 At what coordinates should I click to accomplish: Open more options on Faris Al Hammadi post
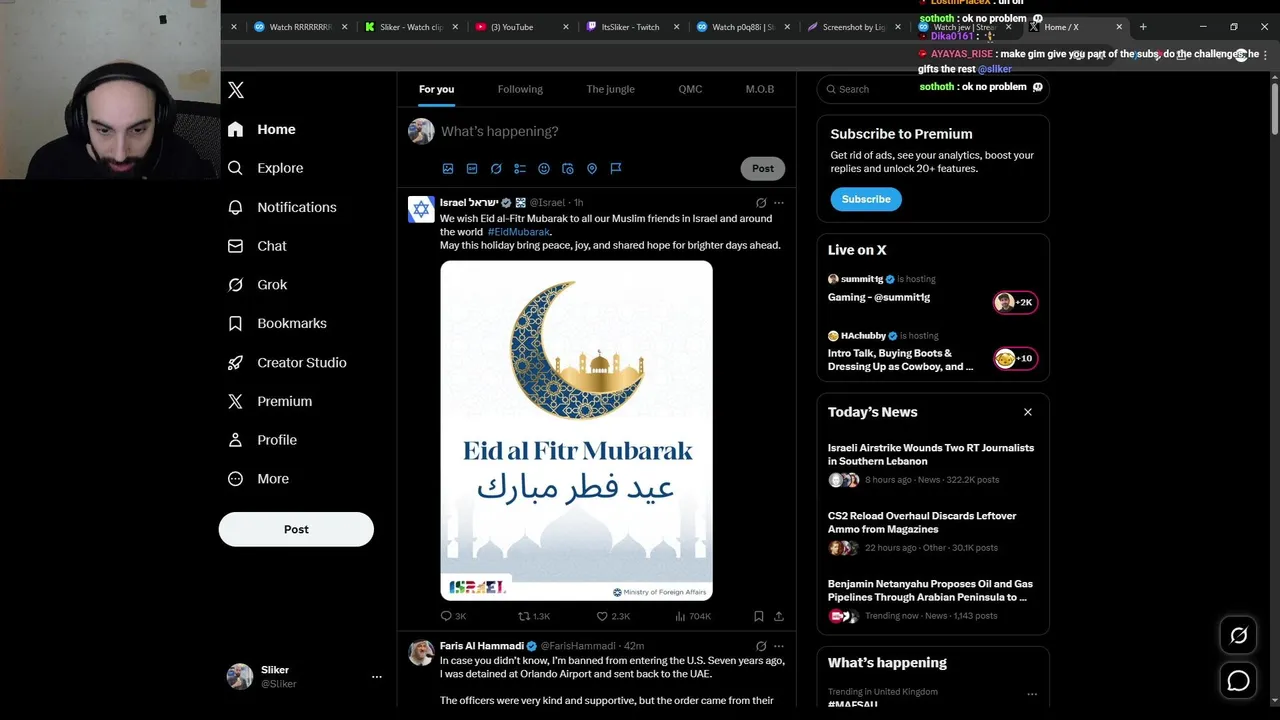click(779, 647)
